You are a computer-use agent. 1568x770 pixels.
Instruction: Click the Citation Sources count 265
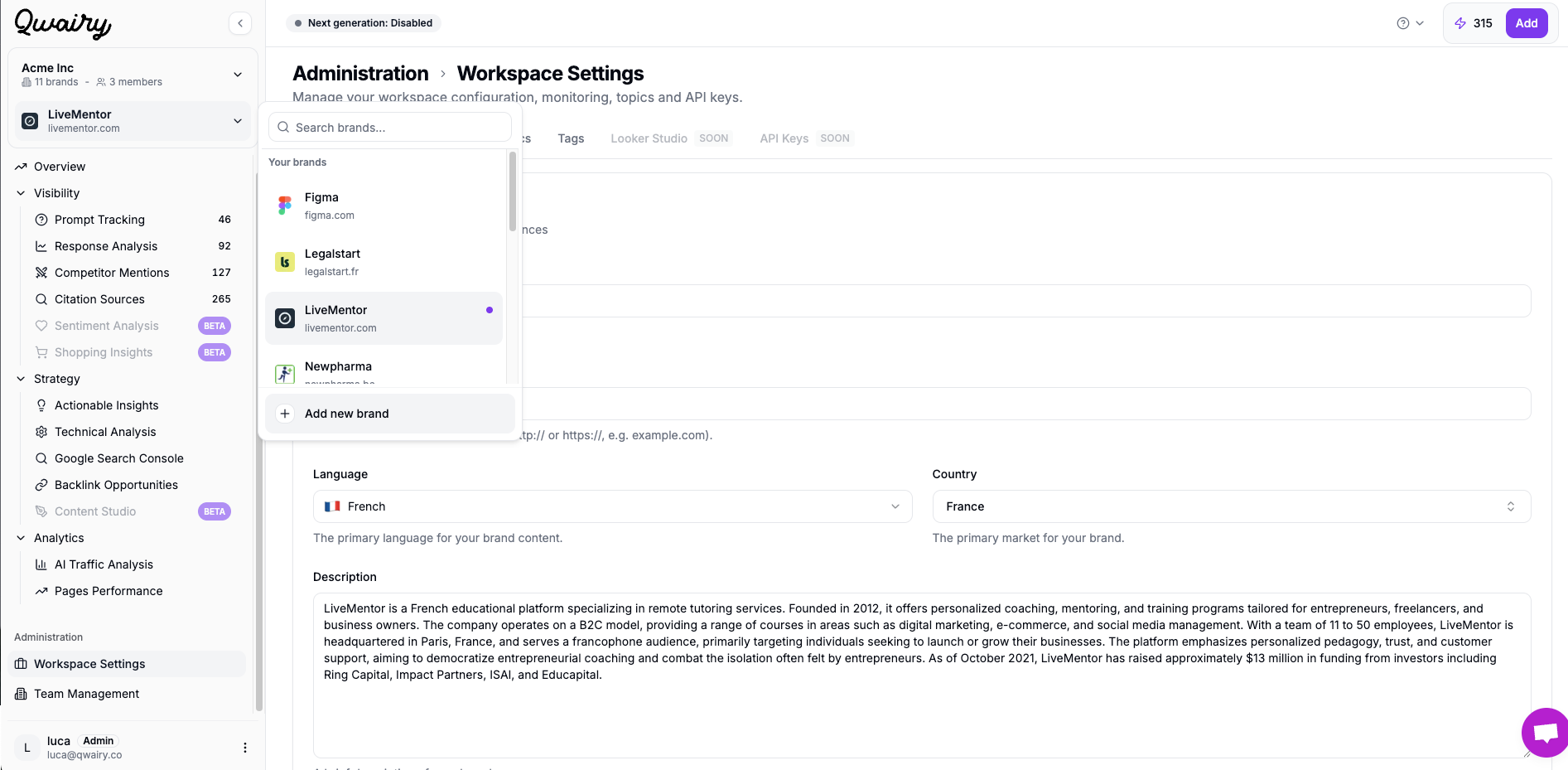pyautogui.click(x=221, y=299)
